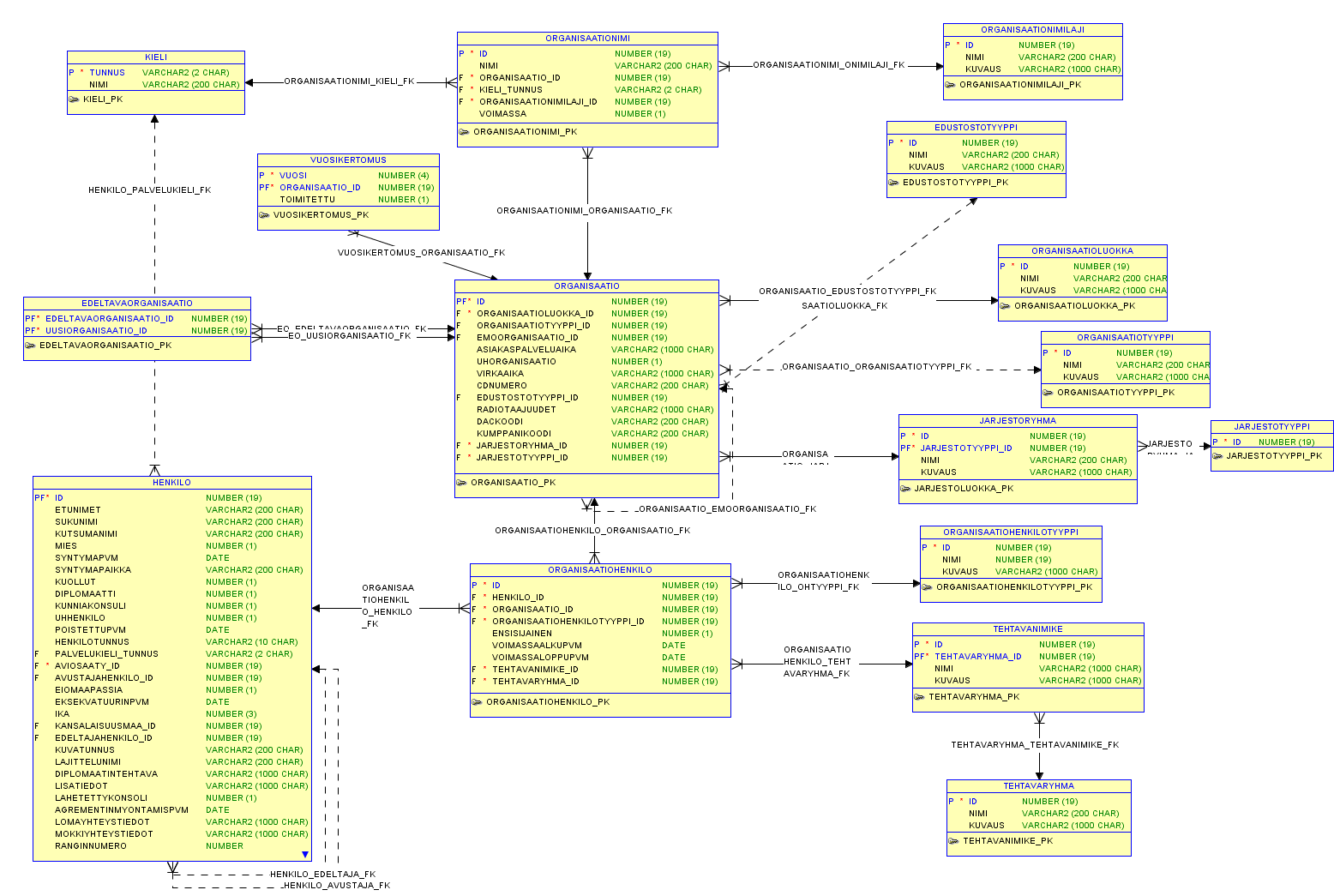
Task: Select LAHETETTYKONSOLI column in HENKILO
Action: pos(171,798)
